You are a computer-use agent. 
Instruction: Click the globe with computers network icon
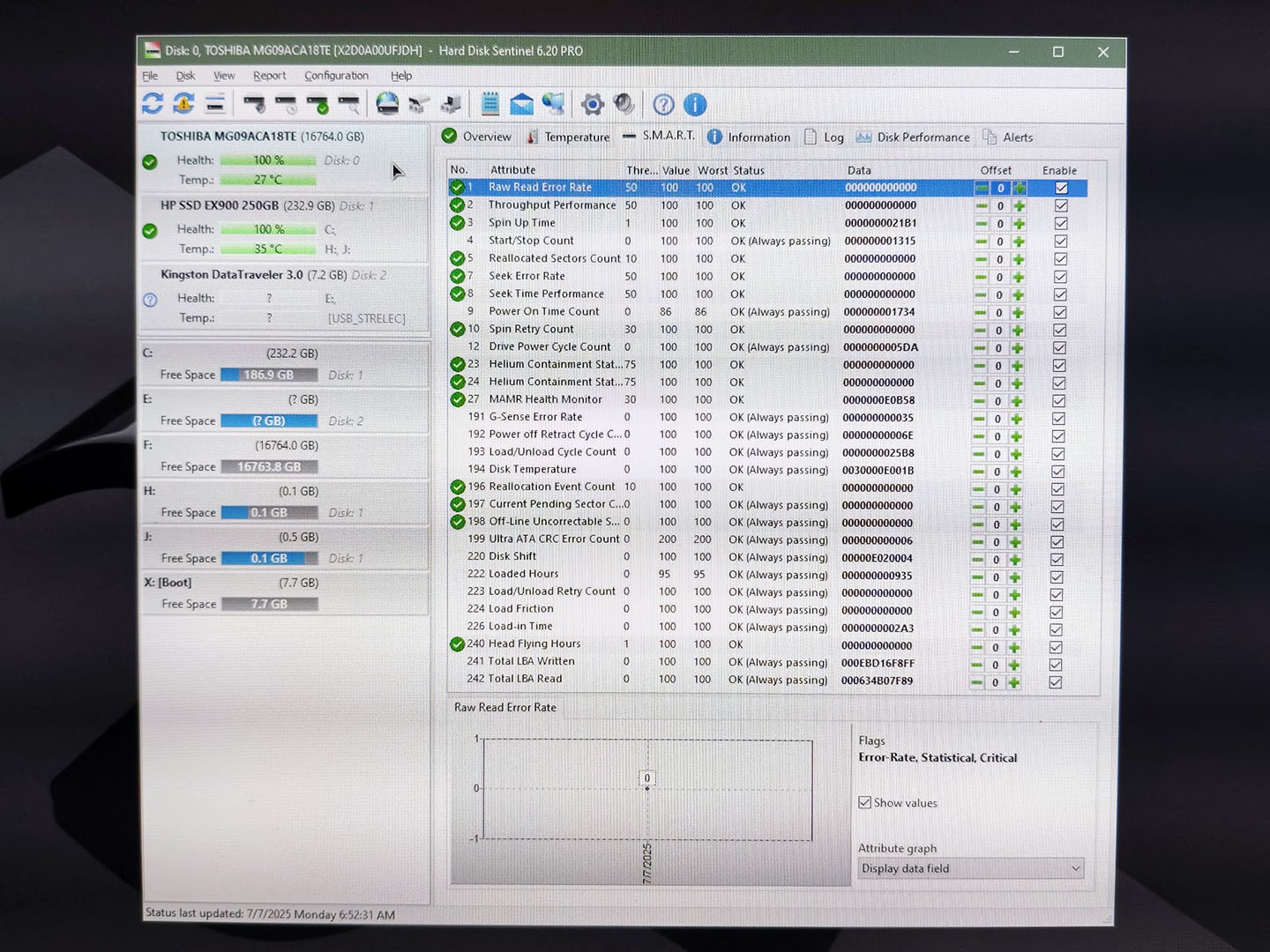(x=554, y=104)
